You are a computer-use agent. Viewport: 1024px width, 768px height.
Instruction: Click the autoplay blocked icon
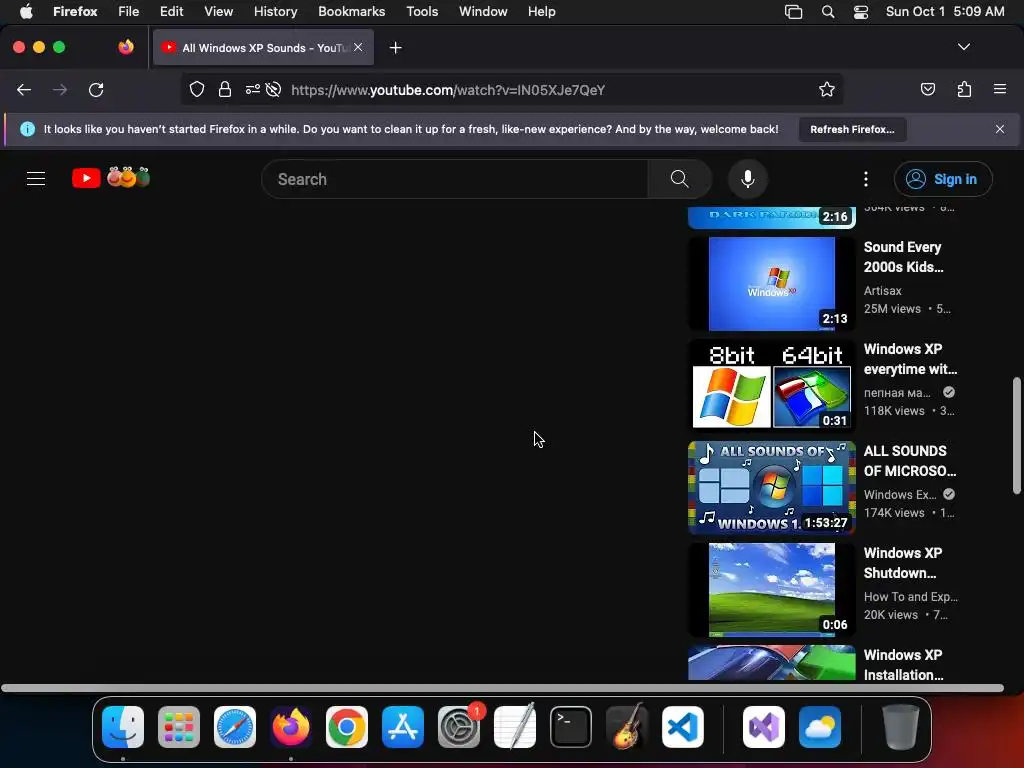tap(274, 89)
